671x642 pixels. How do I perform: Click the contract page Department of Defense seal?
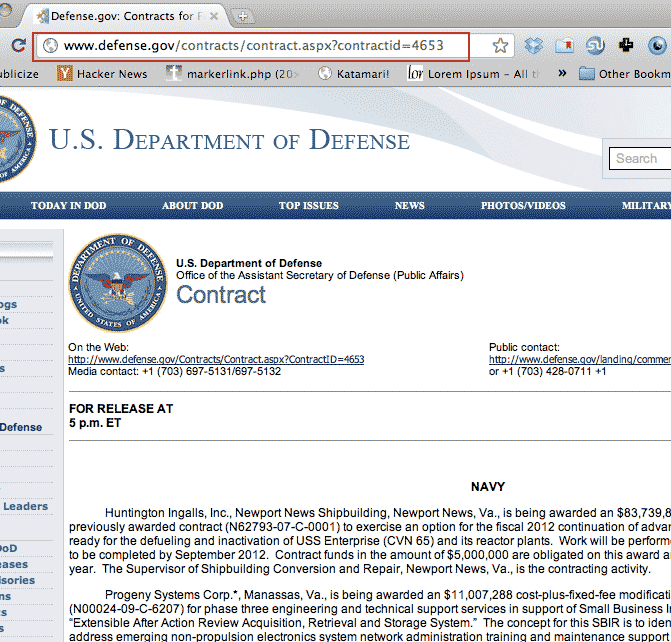point(118,283)
